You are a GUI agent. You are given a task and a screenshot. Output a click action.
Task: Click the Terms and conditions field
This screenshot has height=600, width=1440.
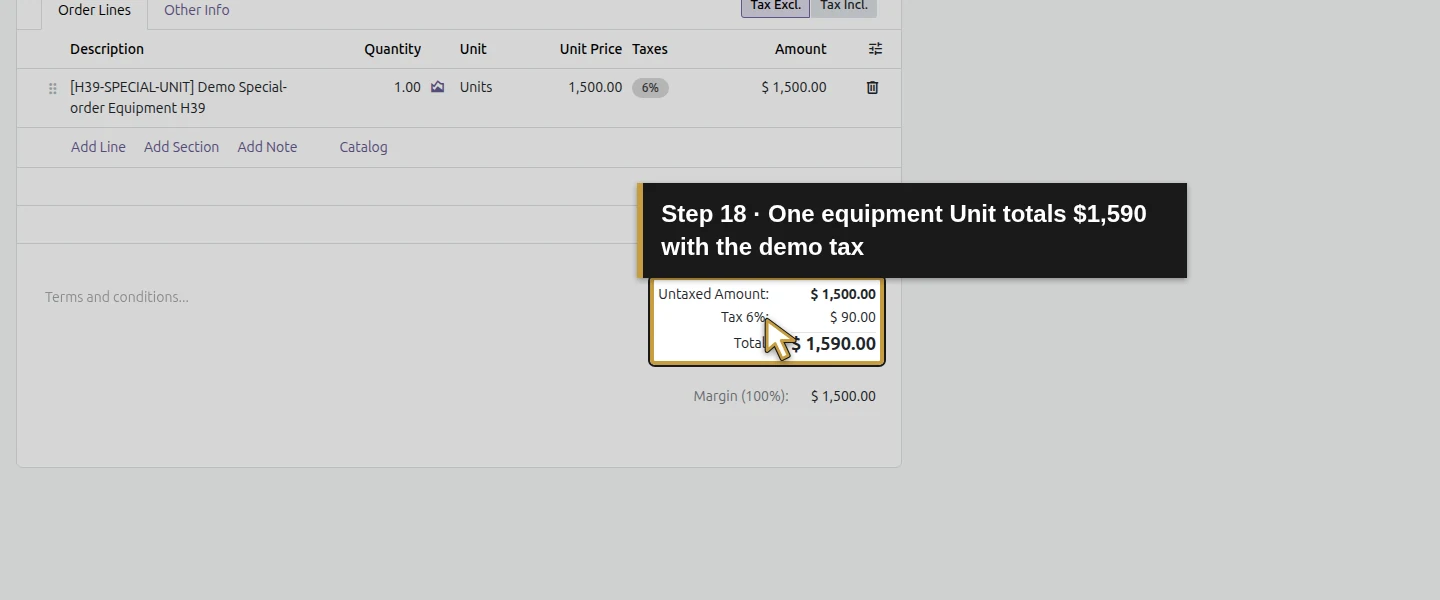click(117, 297)
